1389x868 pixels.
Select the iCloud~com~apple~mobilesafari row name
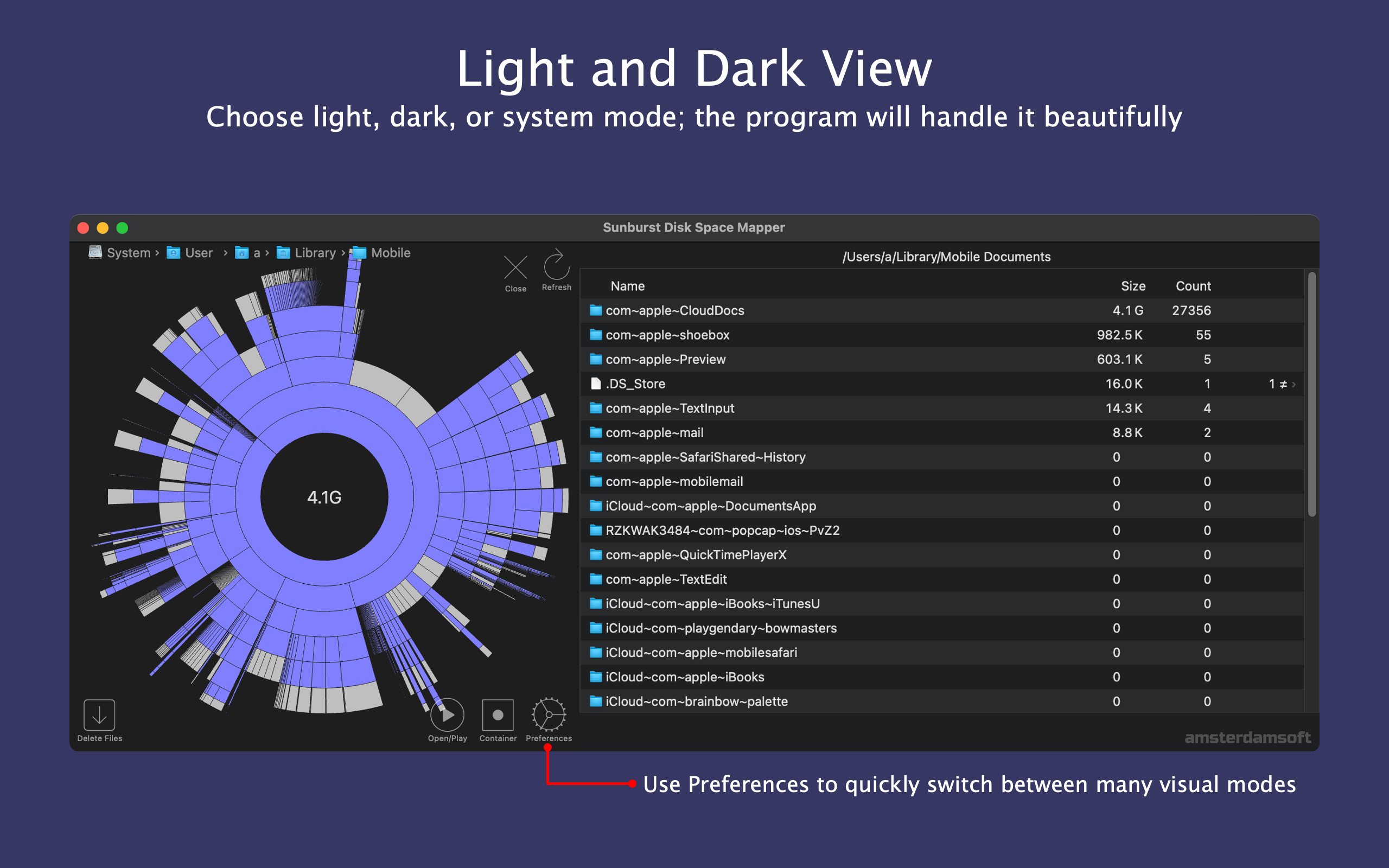[x=702, y=653]
